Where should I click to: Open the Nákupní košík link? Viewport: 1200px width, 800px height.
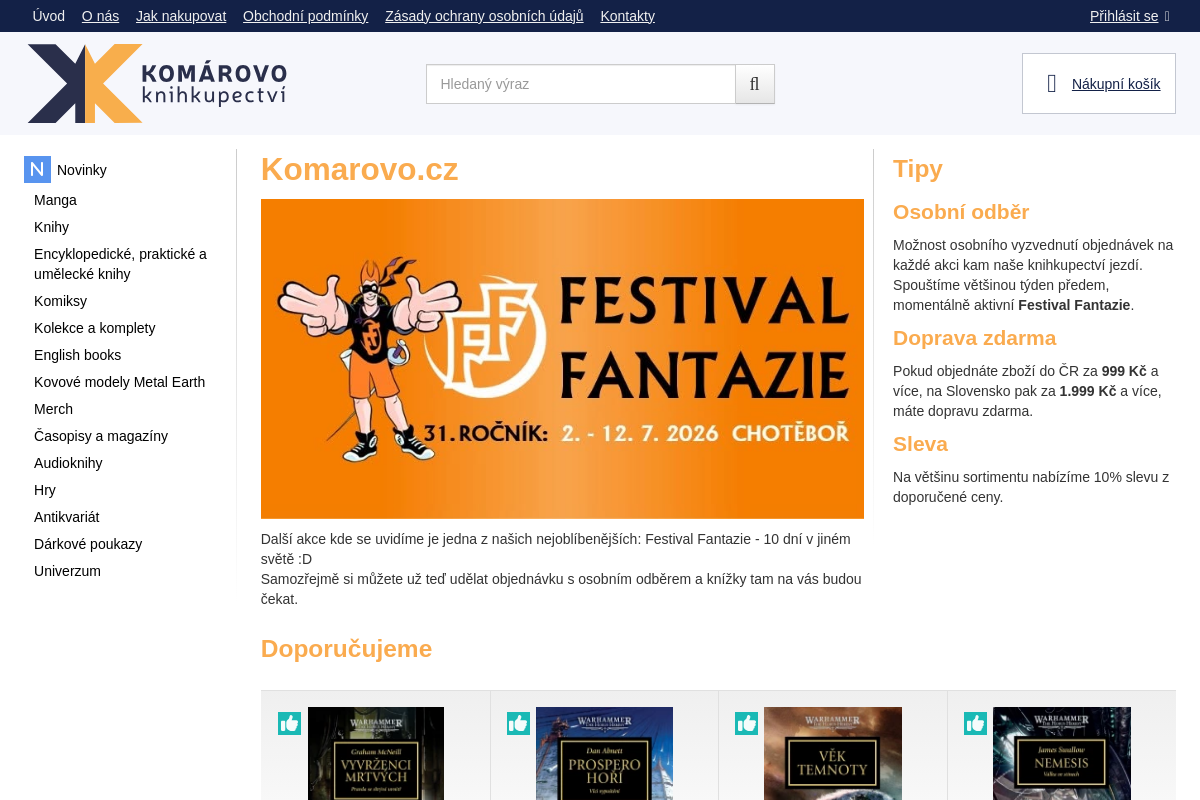1116,84
